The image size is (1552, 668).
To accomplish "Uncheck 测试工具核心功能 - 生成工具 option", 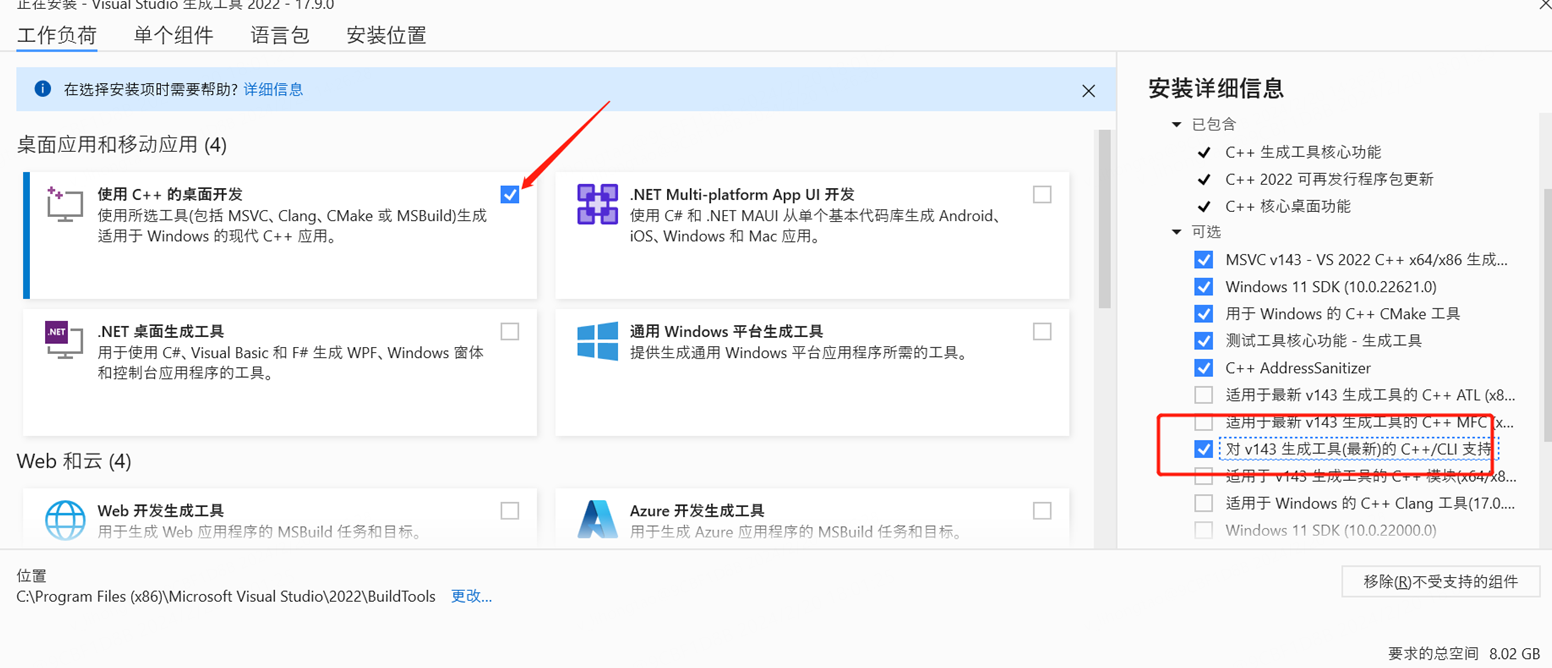I will pyautogui.click(x=1204, y=341).
